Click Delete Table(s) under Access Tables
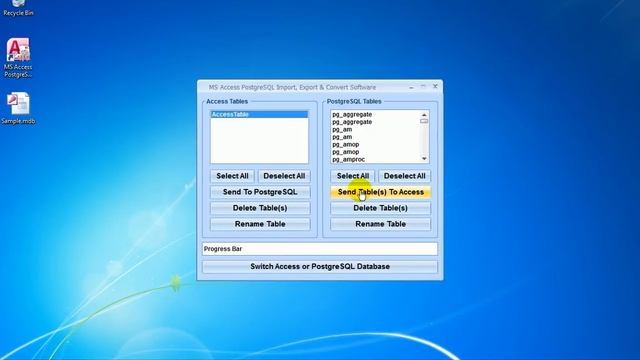This screenshot has width=640, height=360. [260, 208]
